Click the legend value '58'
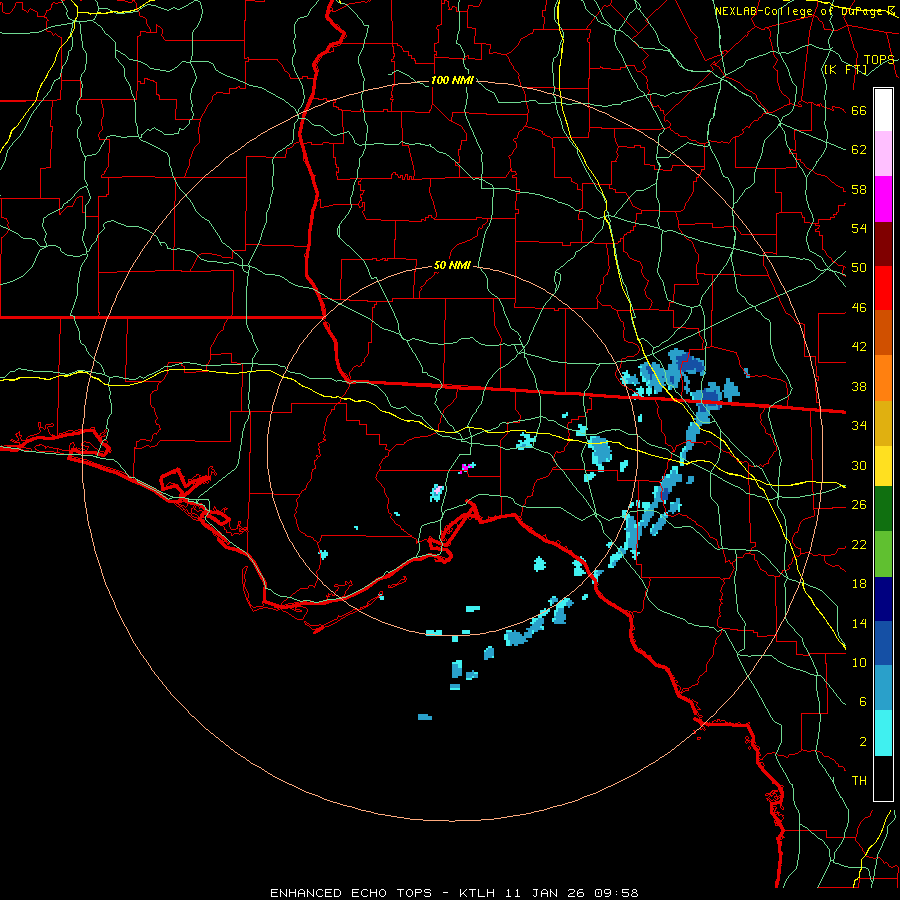The width and height of the screenshot is (900, 900). 859,189
